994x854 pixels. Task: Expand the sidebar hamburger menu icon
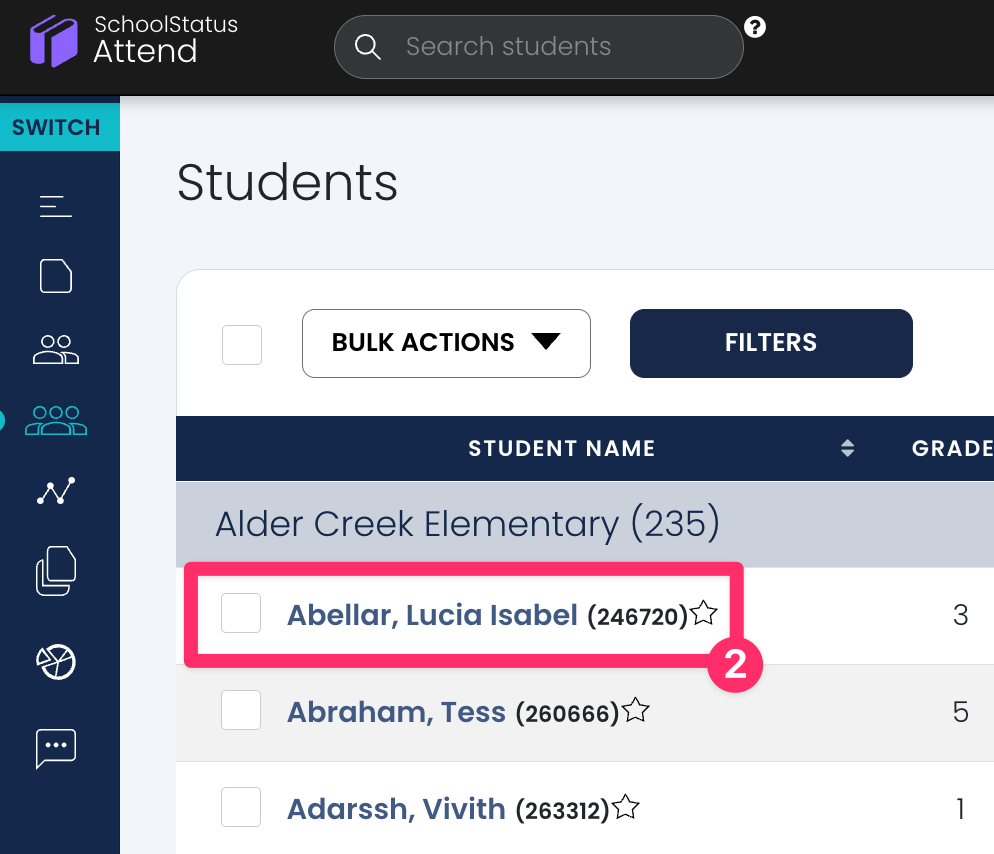[56, 206]
